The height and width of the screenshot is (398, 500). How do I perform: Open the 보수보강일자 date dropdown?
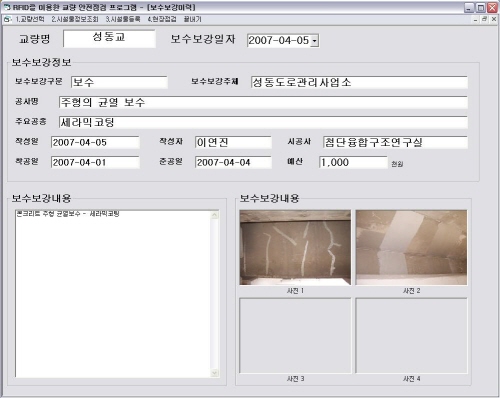[x=315, y=41]
